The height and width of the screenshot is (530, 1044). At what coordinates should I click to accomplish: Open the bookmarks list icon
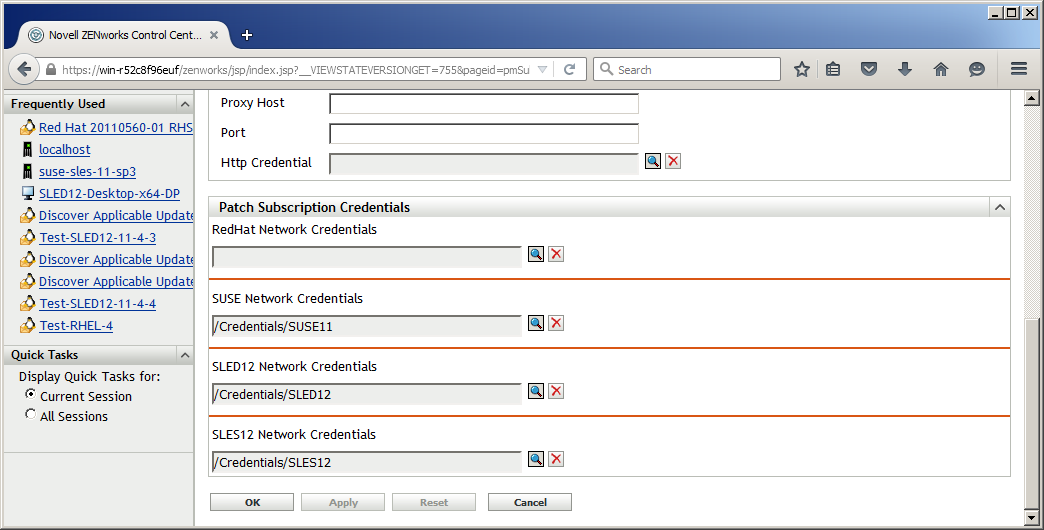(x=833, y=69)
